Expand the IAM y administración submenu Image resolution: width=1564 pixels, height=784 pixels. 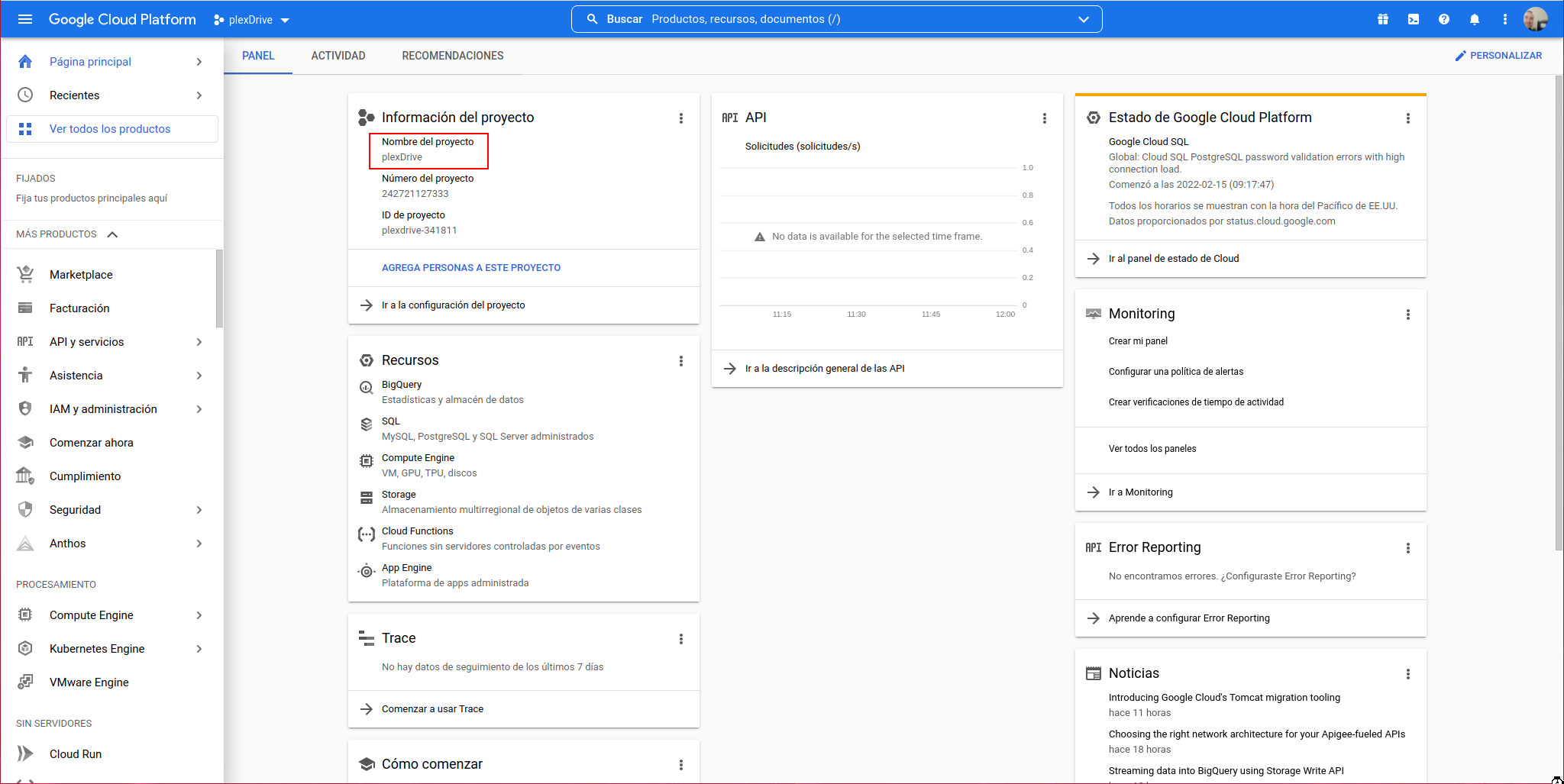point(199,409)
